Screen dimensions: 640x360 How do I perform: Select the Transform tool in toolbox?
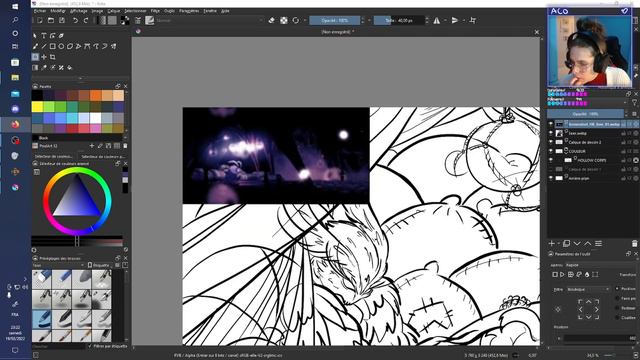point(36,57)
